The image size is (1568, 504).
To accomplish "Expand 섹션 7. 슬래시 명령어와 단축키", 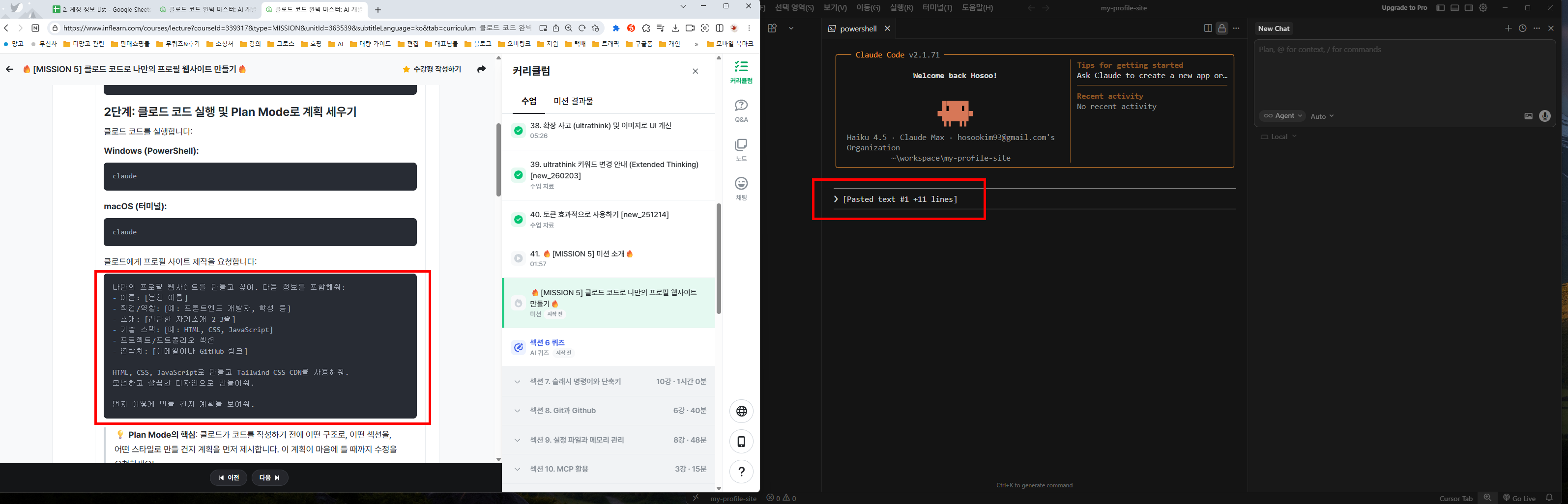I will point(608,382).
